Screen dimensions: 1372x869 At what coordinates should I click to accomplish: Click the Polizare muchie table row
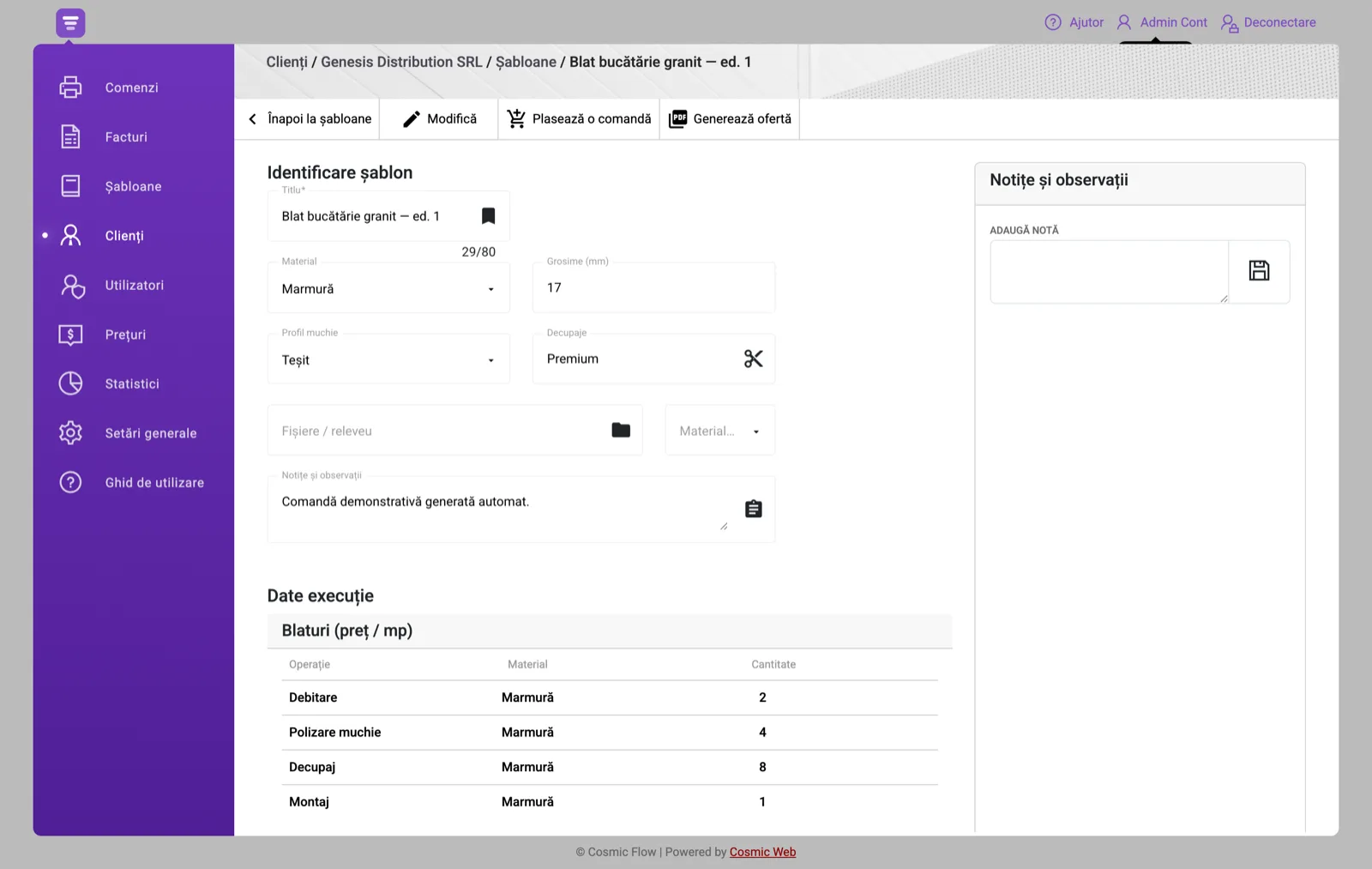(x=610, y=733)
